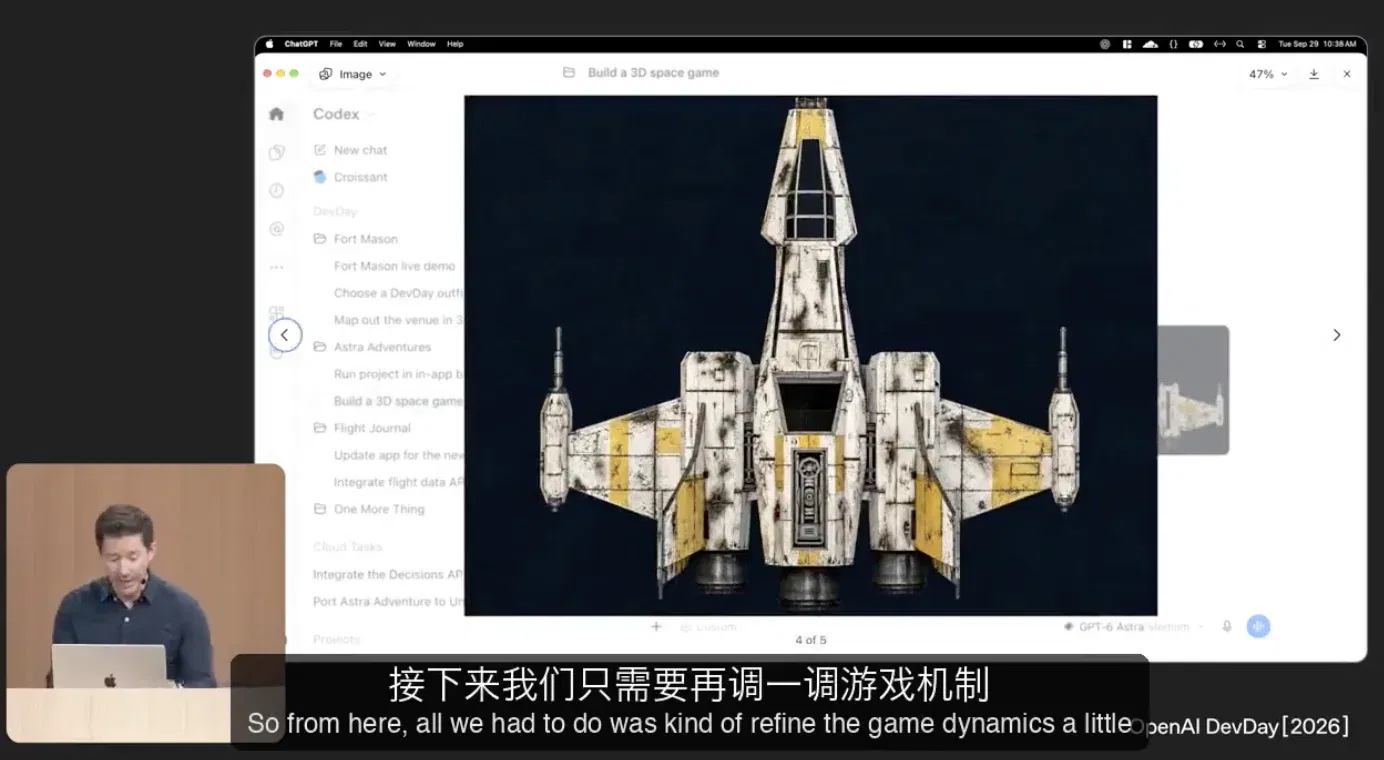Open the Croissant item
This screenshot has width=1384, height=760.
[360, 177]
